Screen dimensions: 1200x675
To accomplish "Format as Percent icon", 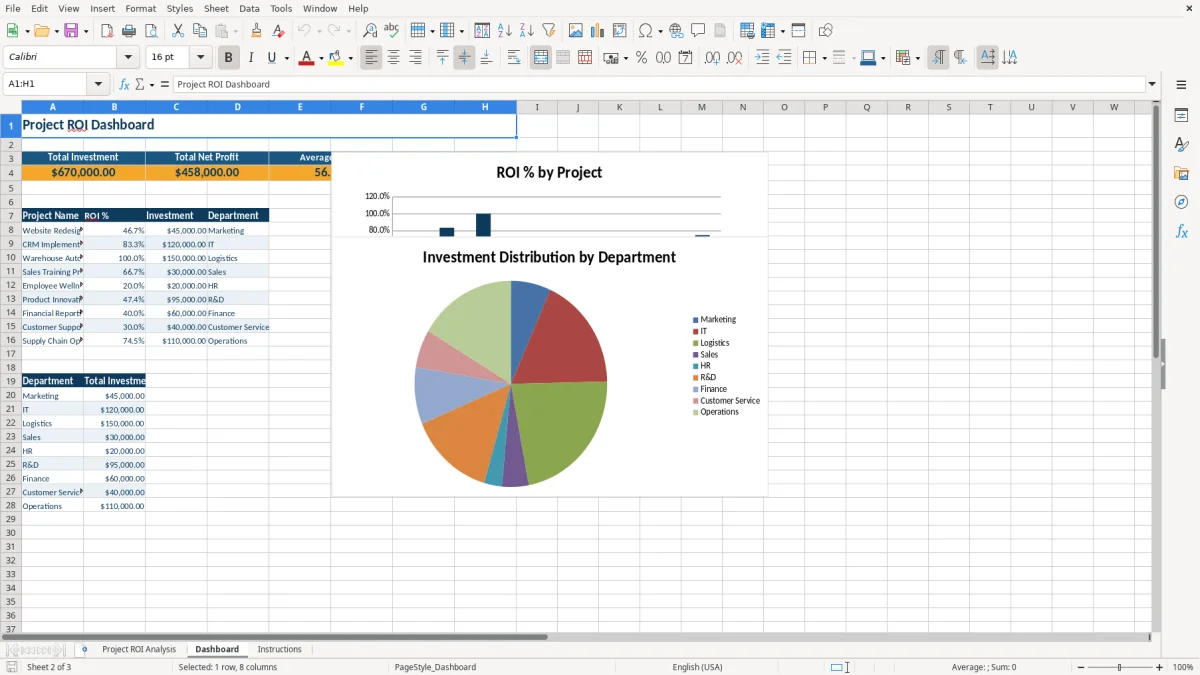I will [x=641, y=58].
